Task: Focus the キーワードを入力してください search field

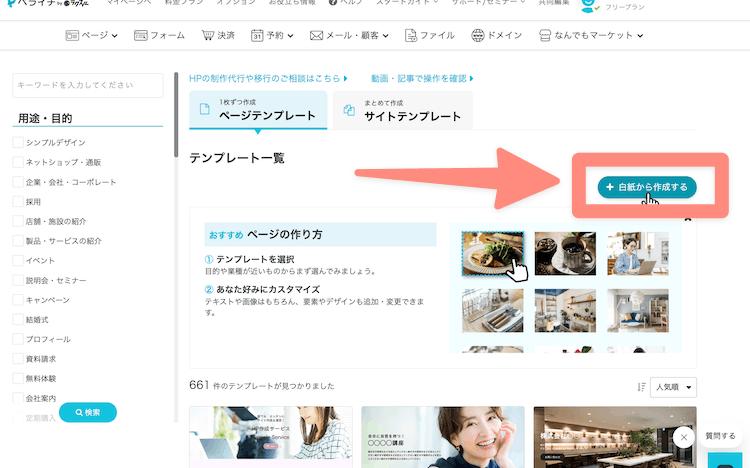Action: point(88,85)
